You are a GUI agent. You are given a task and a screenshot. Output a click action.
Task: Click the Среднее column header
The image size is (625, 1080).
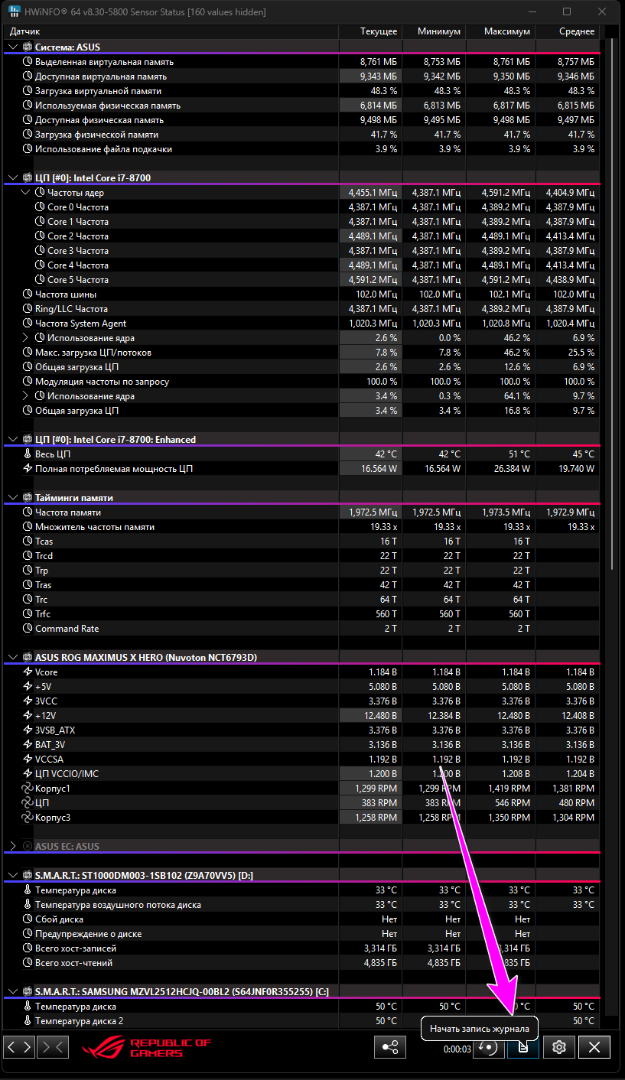pyautogui.click(x=567, y=32)
